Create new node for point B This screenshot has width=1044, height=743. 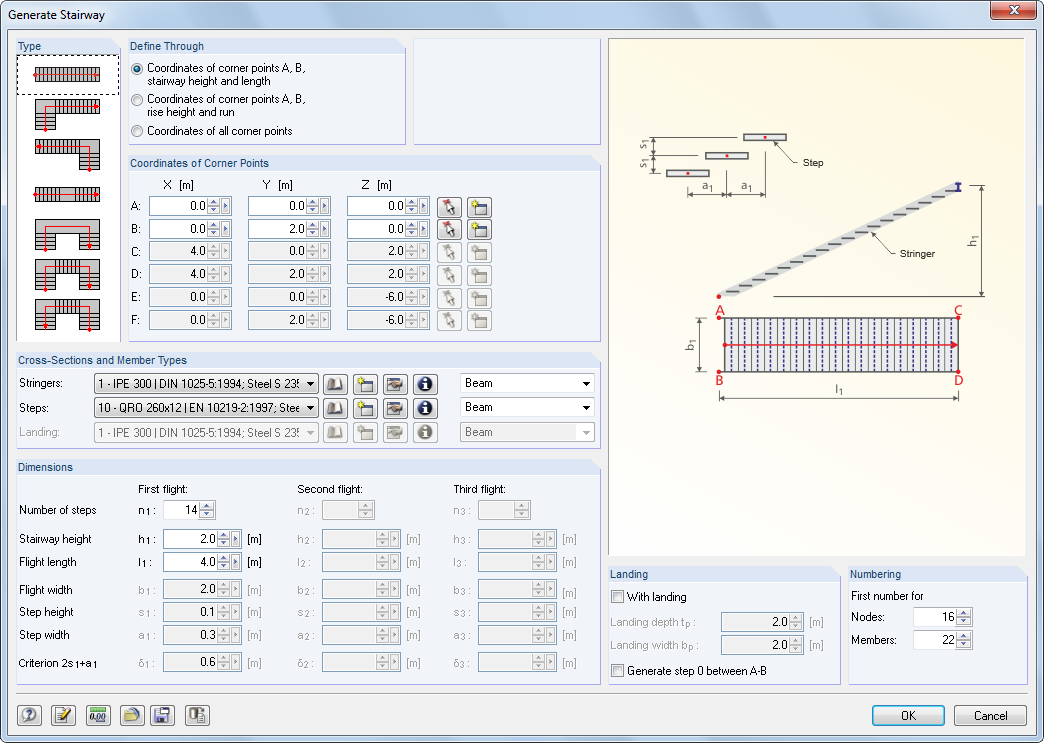479,229
